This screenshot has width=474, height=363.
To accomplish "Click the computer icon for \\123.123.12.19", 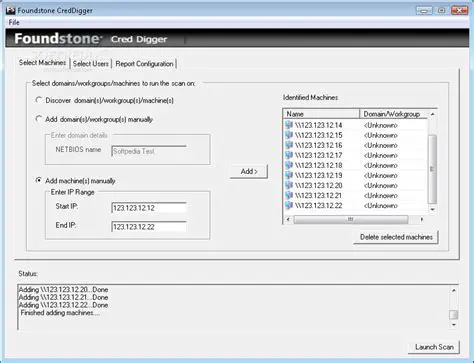I will click(289, 175).
